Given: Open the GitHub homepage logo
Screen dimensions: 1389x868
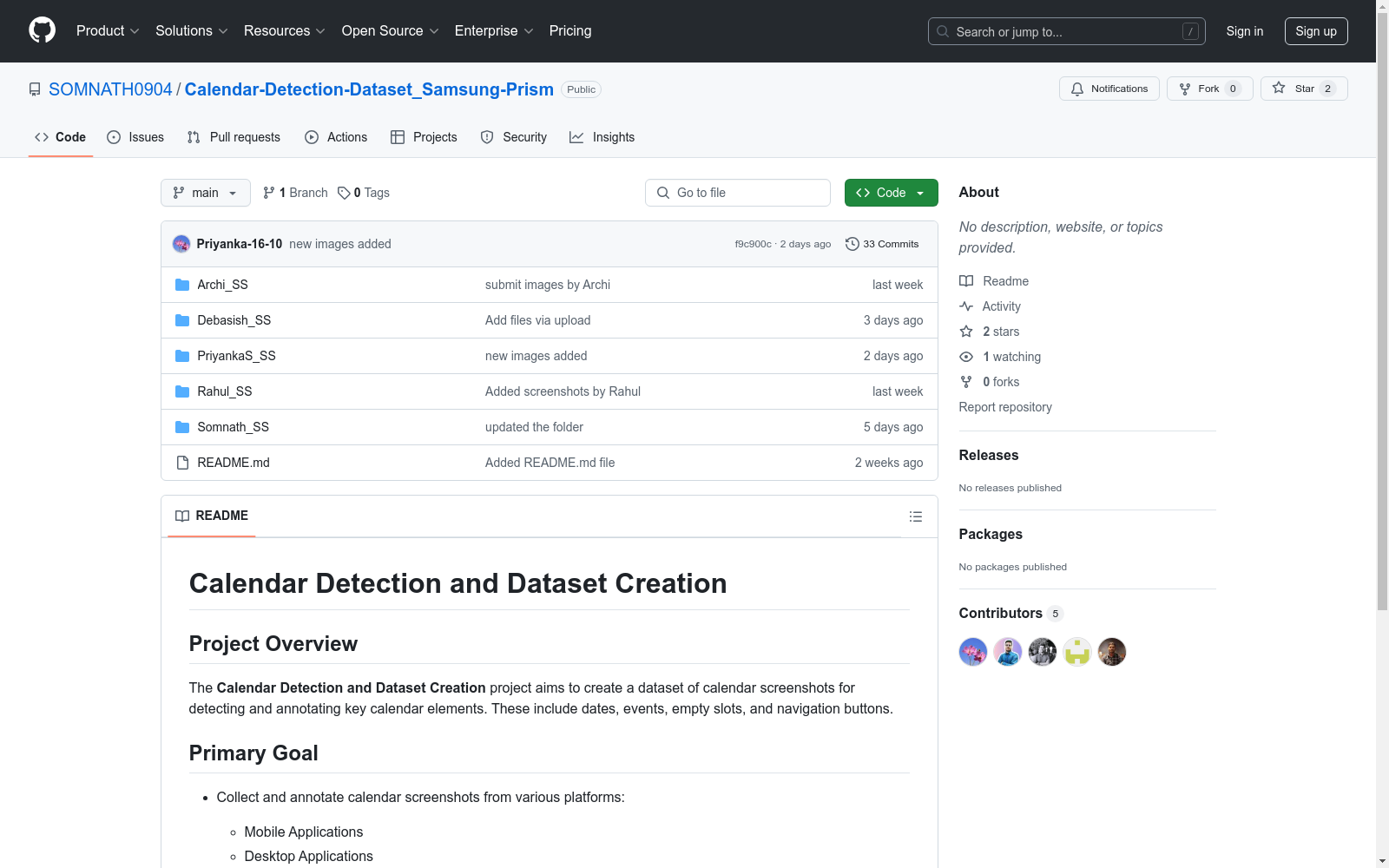Looking at the screenshot, I should [42, 30].
